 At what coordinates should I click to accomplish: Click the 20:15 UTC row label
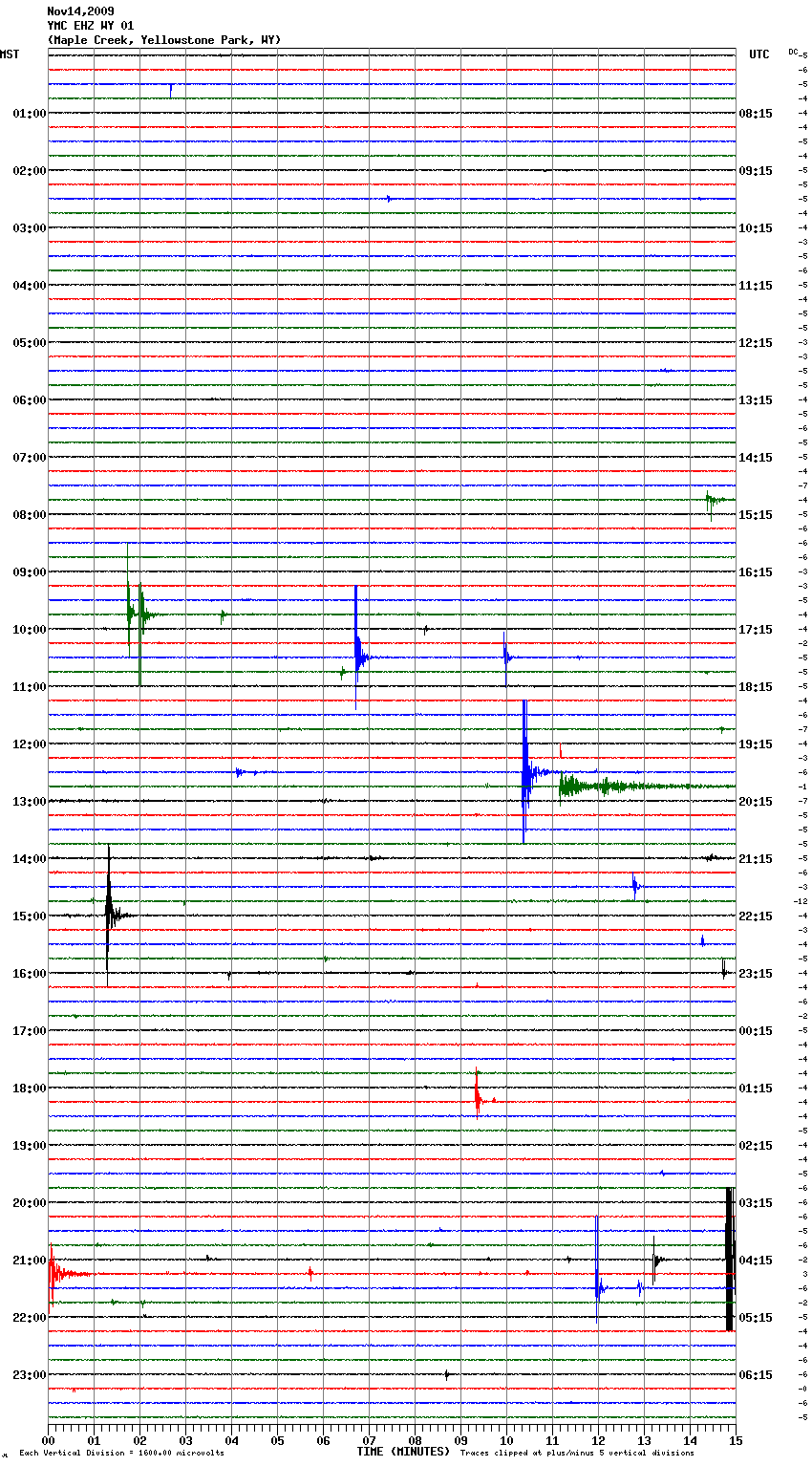756,802
